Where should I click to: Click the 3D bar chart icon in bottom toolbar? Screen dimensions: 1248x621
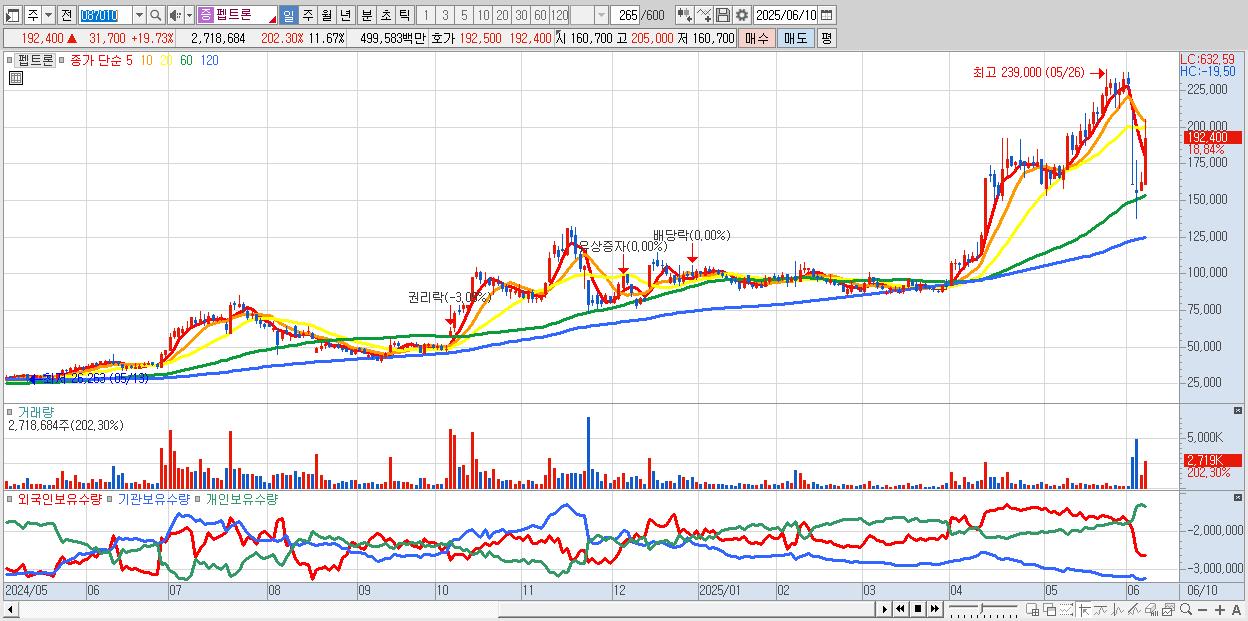tap(1151, 609)
